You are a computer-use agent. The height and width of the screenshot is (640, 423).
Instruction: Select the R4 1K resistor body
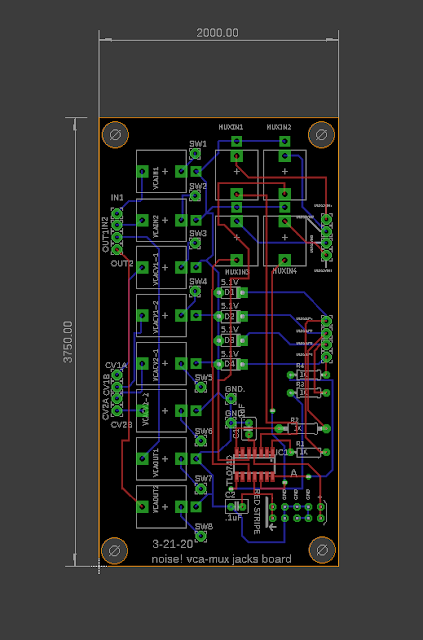(x=308, y=375)
